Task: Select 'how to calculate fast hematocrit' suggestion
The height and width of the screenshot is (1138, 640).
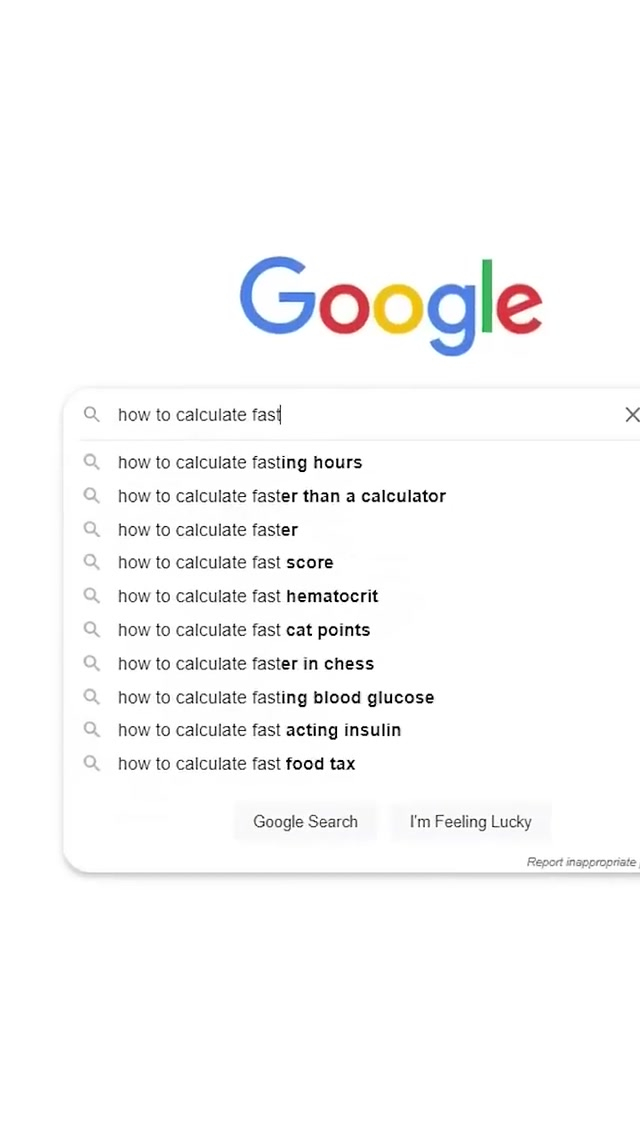Action: click(248, 596)
